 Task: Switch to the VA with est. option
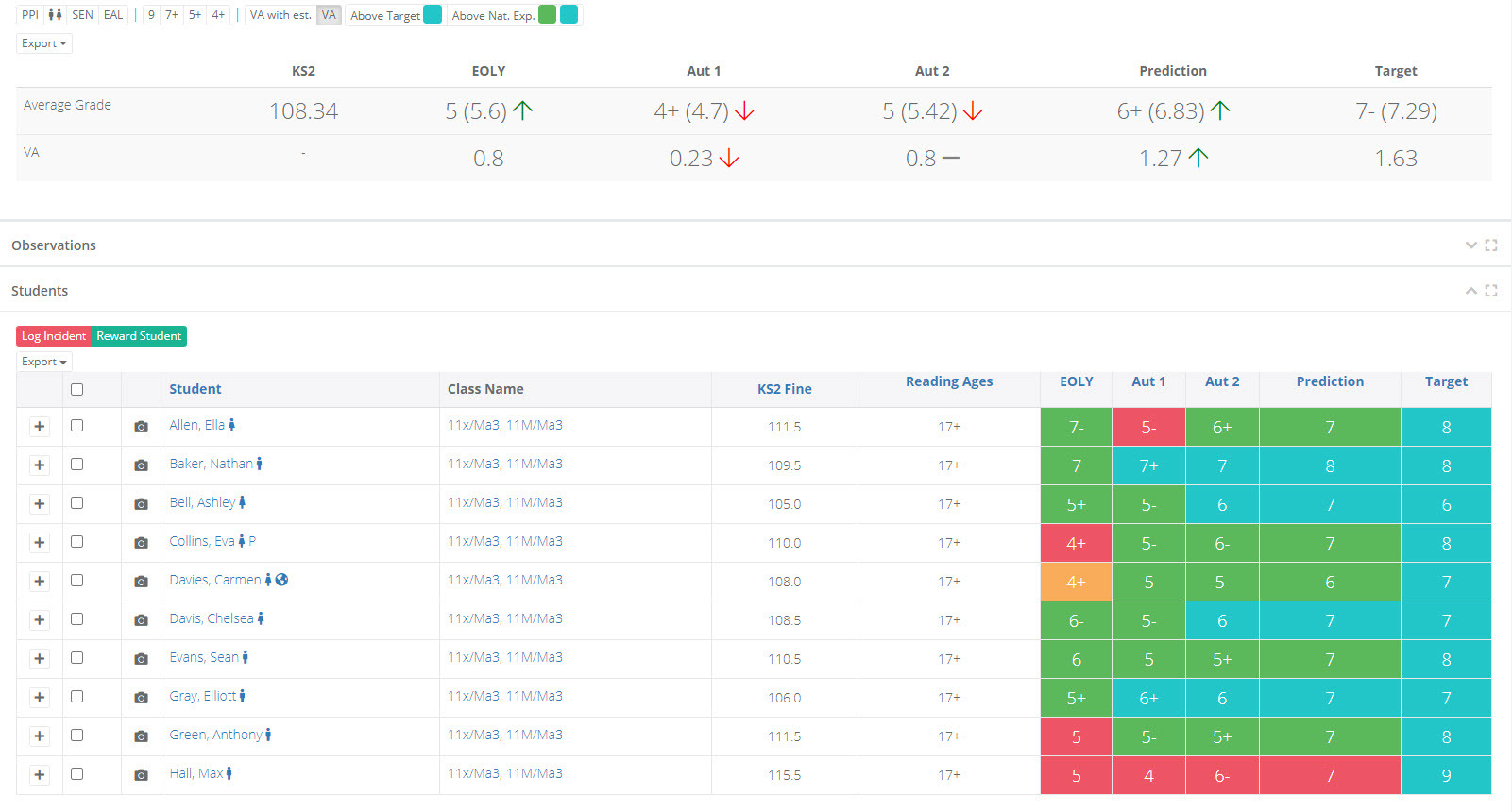(x=280, y=15)
